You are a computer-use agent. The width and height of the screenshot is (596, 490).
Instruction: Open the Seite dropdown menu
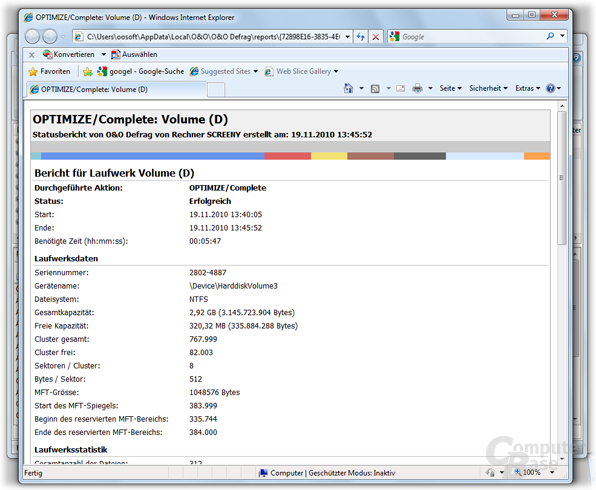450,88
